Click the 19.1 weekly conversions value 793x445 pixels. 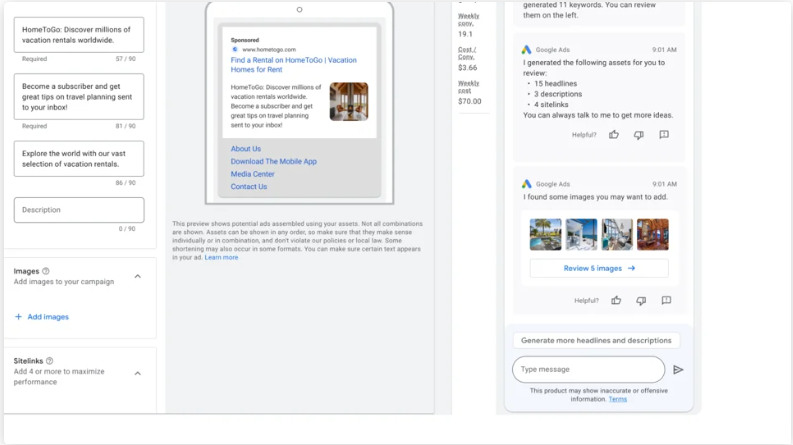point(465,34)
